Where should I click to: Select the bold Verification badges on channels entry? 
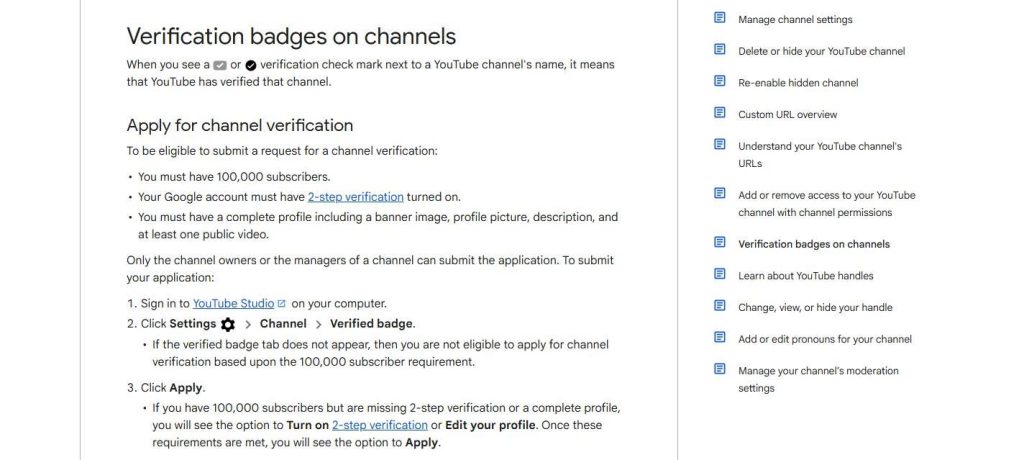(x=814, y=244)
